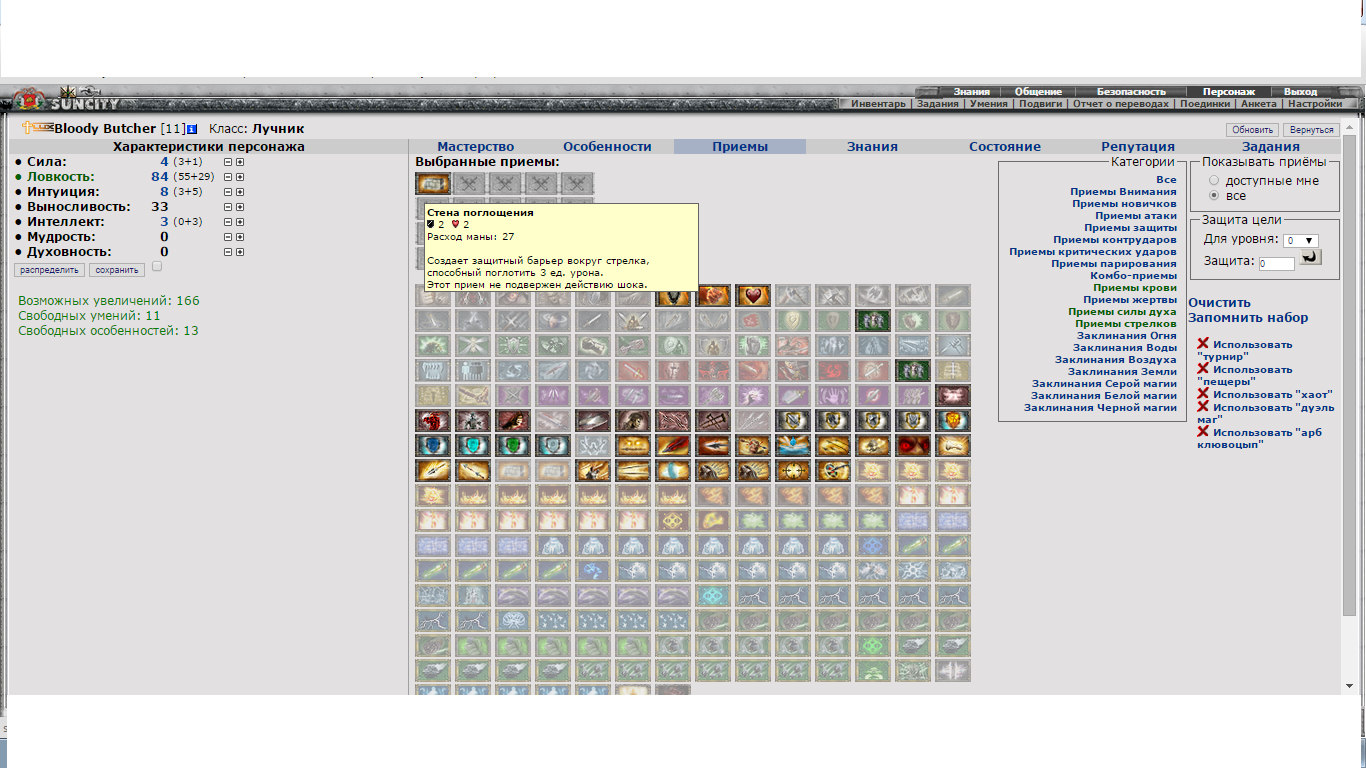Decrease Сила with its minus button
Screen dimensions: 1366x768
point(228,162)
